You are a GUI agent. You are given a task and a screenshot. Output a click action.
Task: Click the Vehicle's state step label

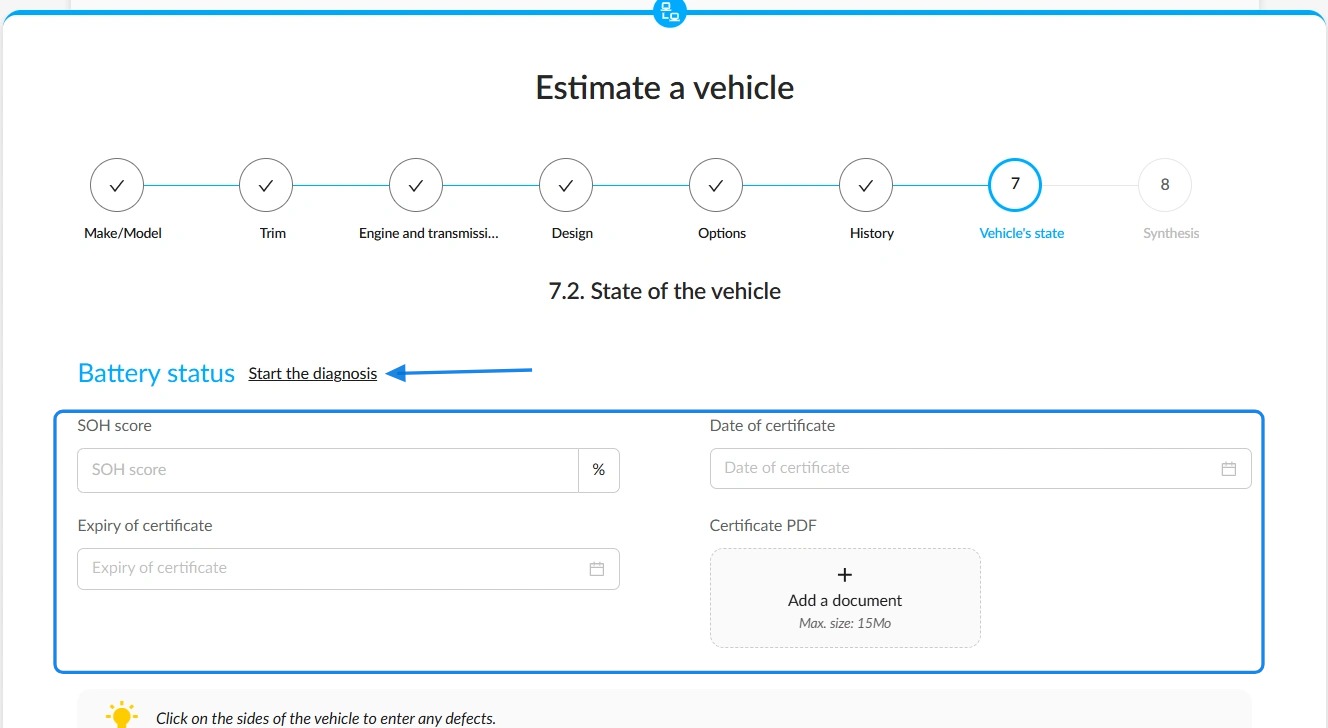[x=1022, y=233]
